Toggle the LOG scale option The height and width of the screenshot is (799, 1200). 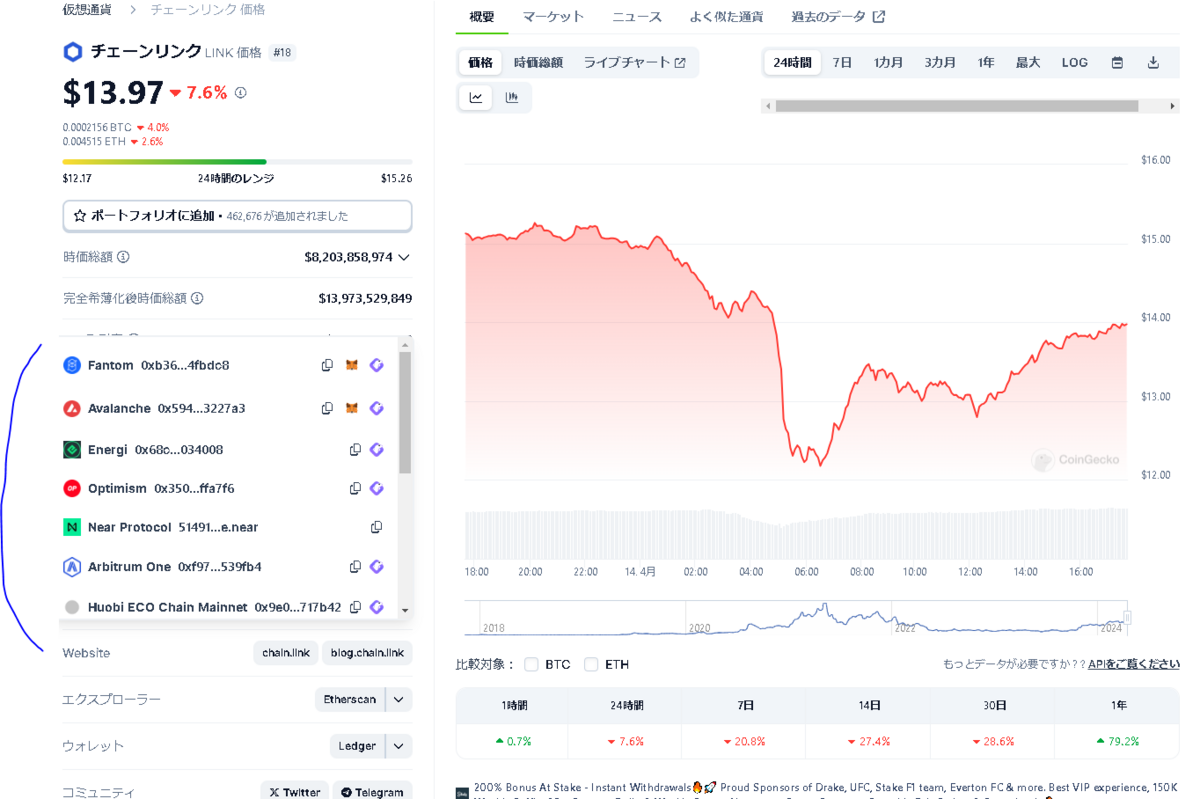click(x=1075, y=62)
